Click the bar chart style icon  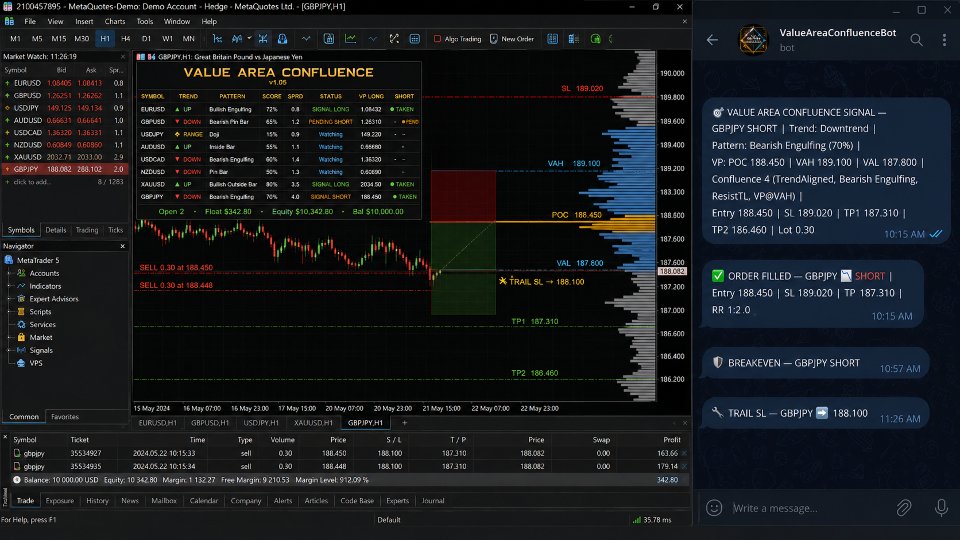[217, 39]
